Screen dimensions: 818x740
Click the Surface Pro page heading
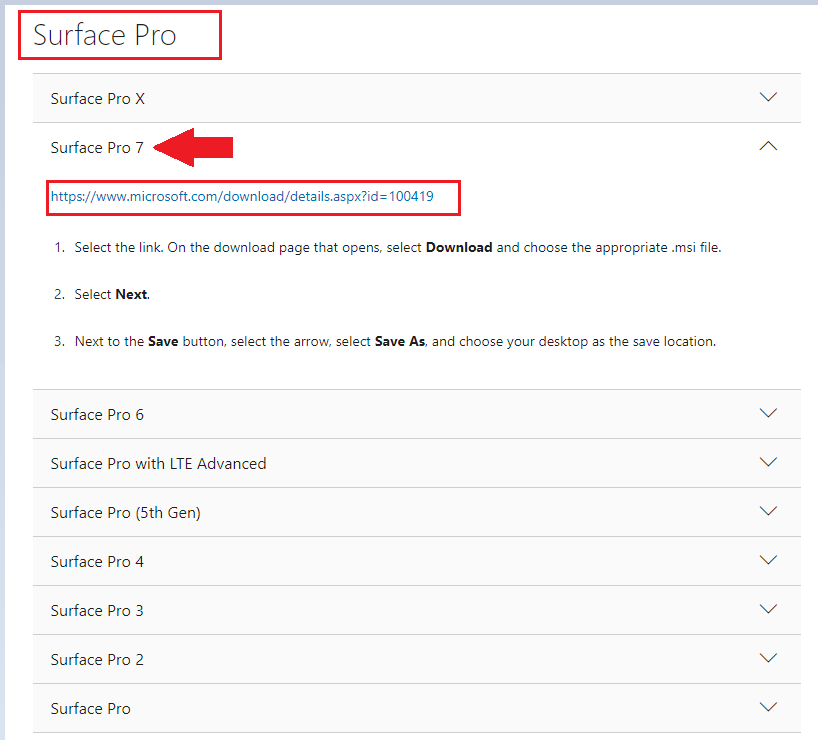point(105,35)
